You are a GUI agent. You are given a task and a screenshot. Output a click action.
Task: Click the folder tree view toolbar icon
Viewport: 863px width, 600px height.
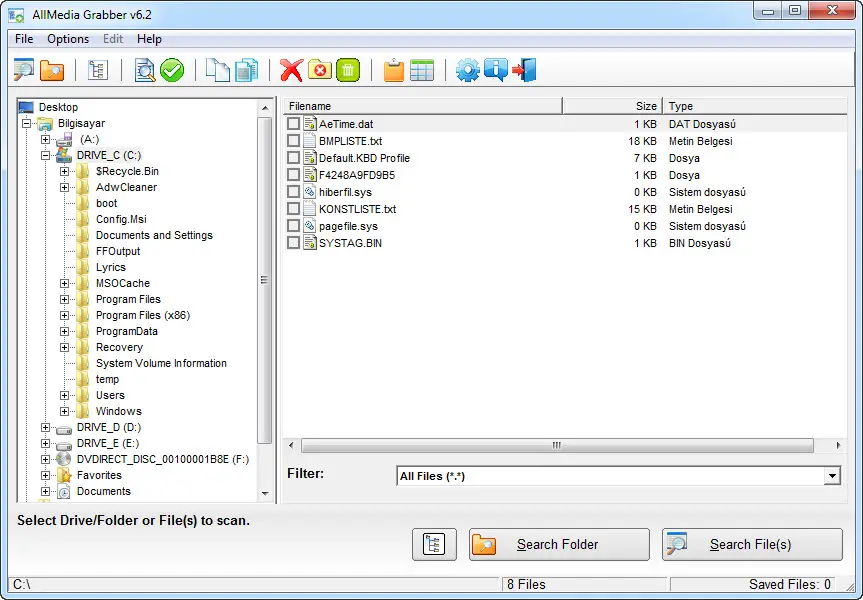(x=98, y=70)
